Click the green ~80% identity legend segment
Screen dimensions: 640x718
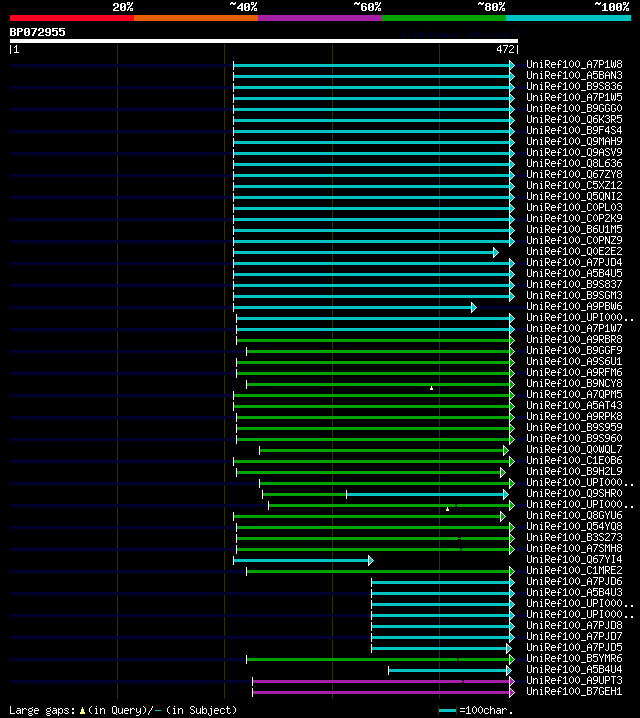(x=444, y=18)
